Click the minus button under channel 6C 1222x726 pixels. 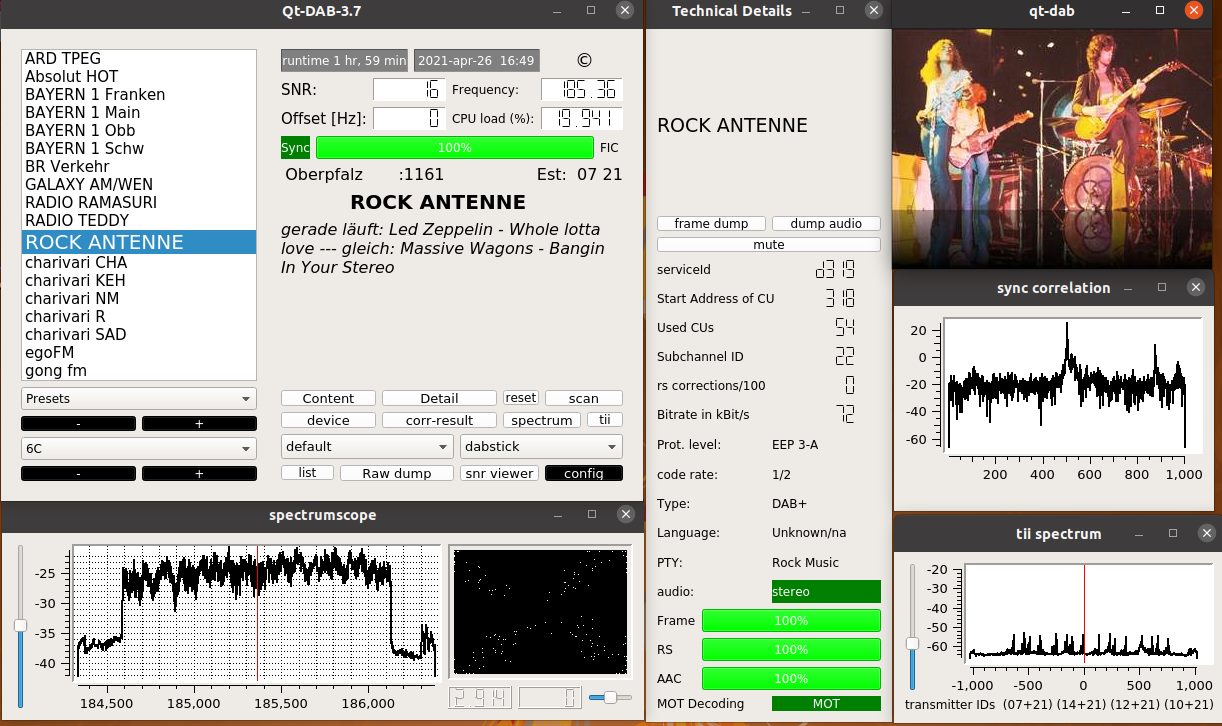coord(78,473)
